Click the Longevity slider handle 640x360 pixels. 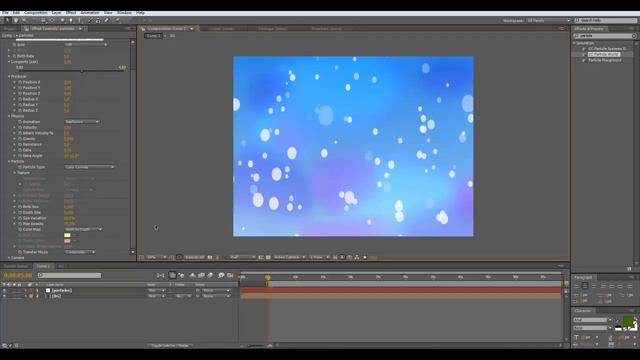[x=82, y=71]
